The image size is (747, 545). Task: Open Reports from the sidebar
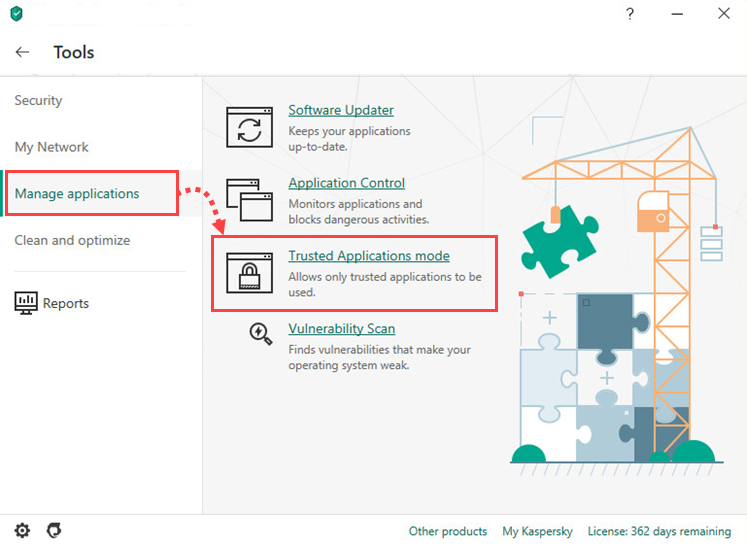pyautogui.click(x=66, y=303)
